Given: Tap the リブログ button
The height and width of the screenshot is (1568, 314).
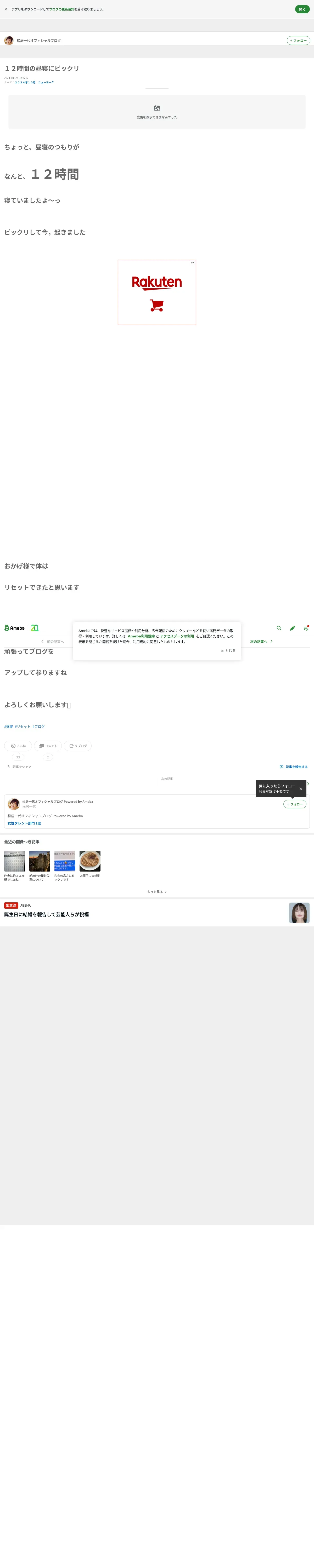Looking at the screenshot, I should 78,746.
